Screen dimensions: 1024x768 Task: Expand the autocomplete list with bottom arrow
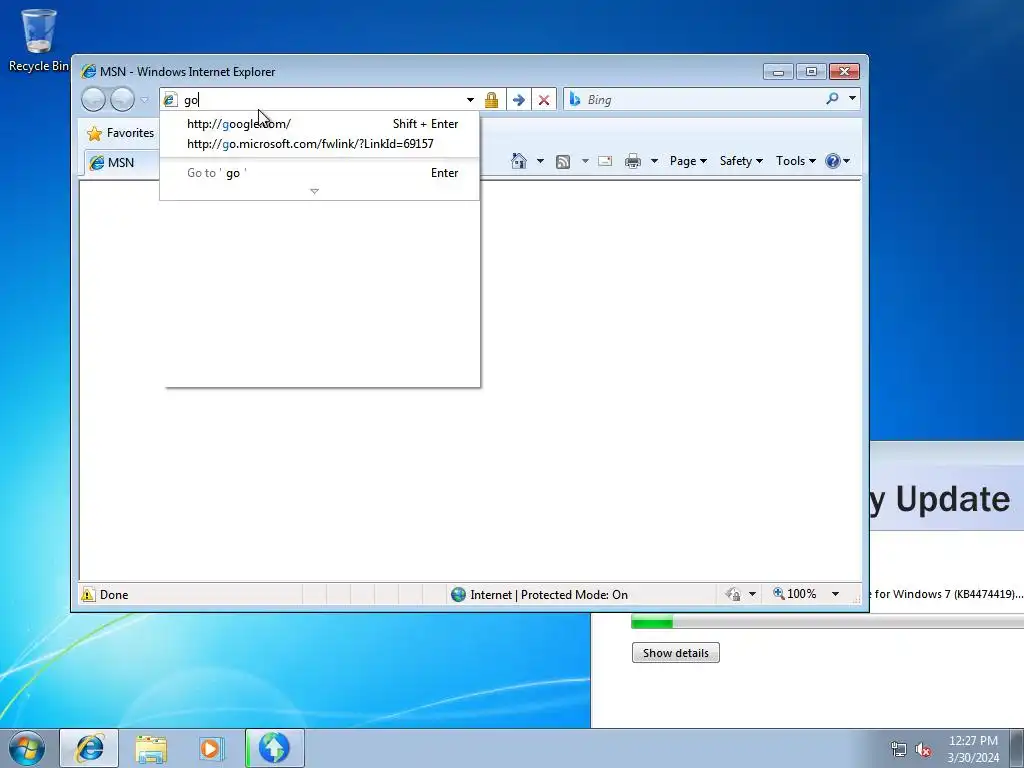314,191
